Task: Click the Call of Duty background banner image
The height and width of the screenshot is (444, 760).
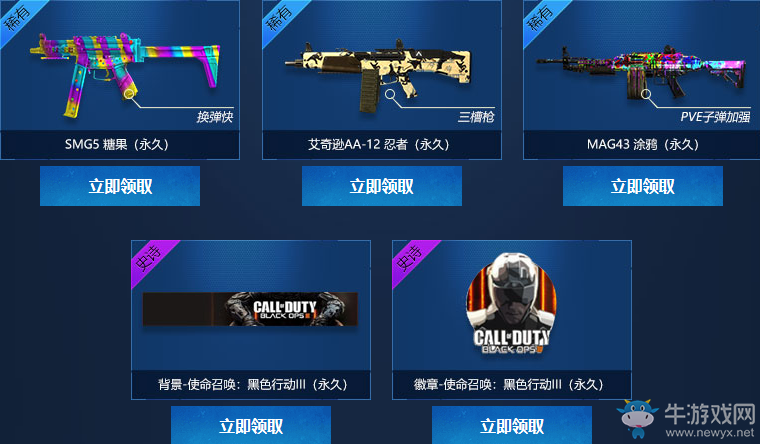Action: tap(250, 309)
